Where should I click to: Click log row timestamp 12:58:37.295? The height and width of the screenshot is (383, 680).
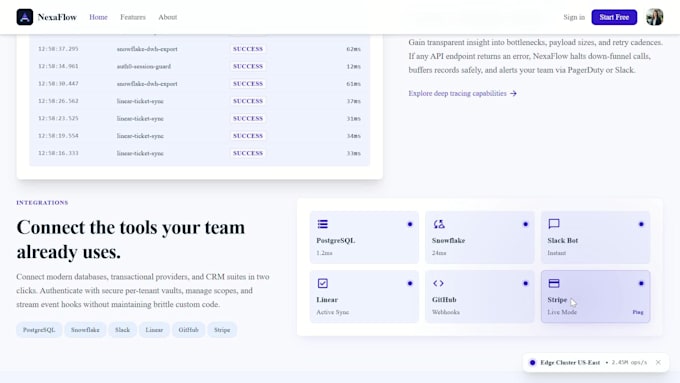pos(58,49)
